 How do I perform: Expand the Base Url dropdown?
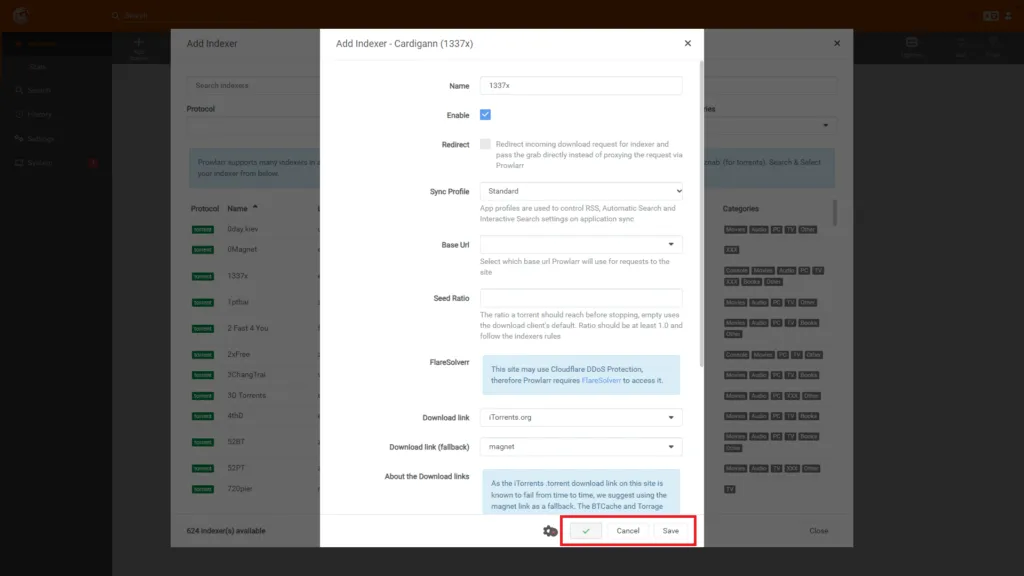pos(581,244)
